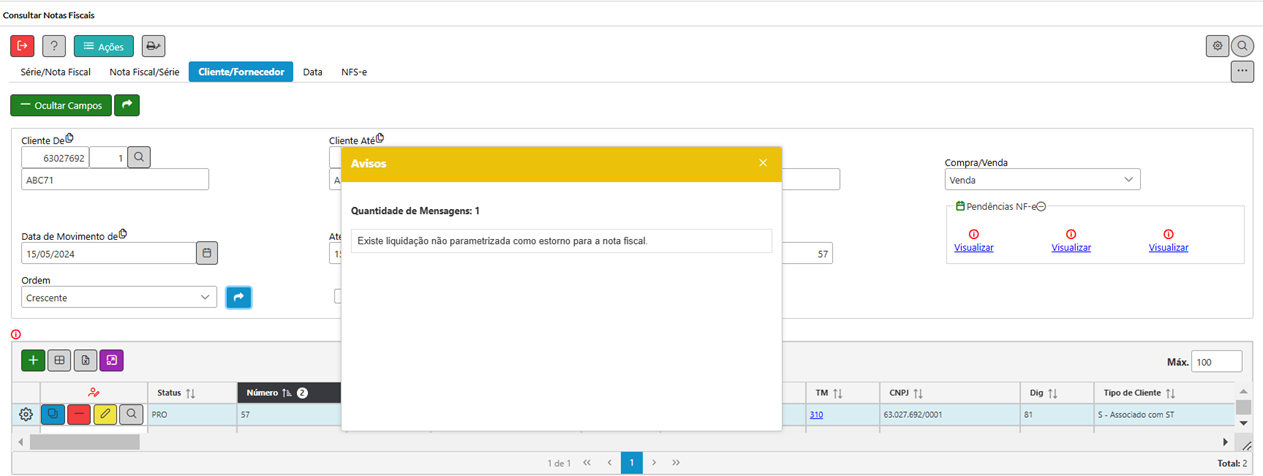Click the green plus add-record button
Viewport: 1263px width, 476px height.
click(x=33, y=360)
